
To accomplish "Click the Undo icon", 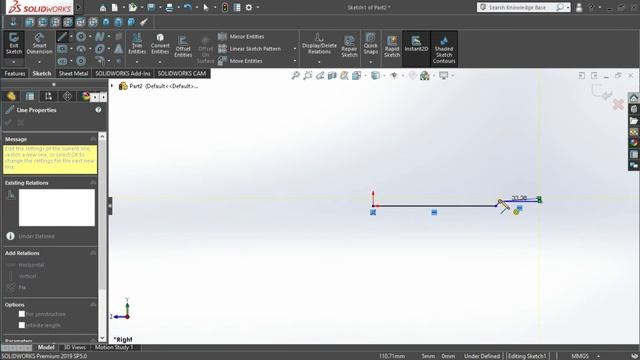I will (x=187, y=7).
